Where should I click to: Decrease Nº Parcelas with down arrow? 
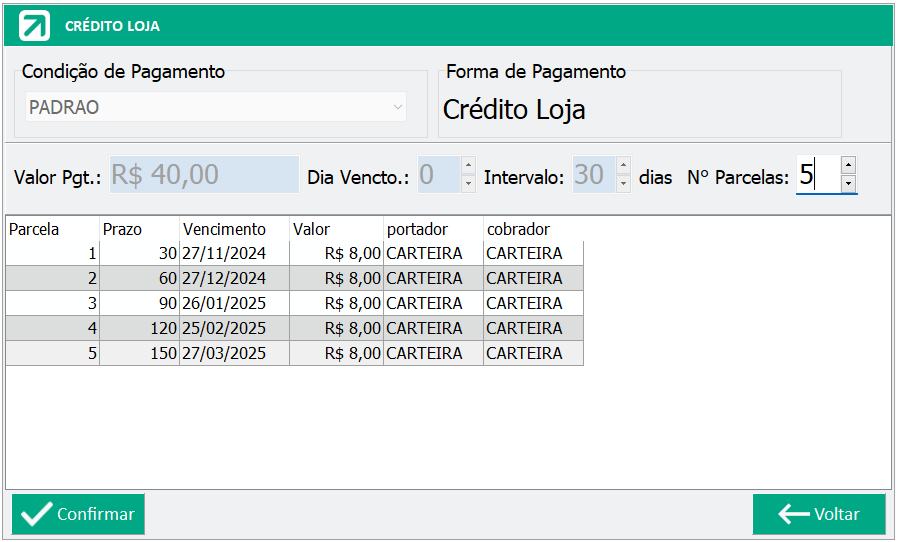pyautogui.click(x=848, y=184)
